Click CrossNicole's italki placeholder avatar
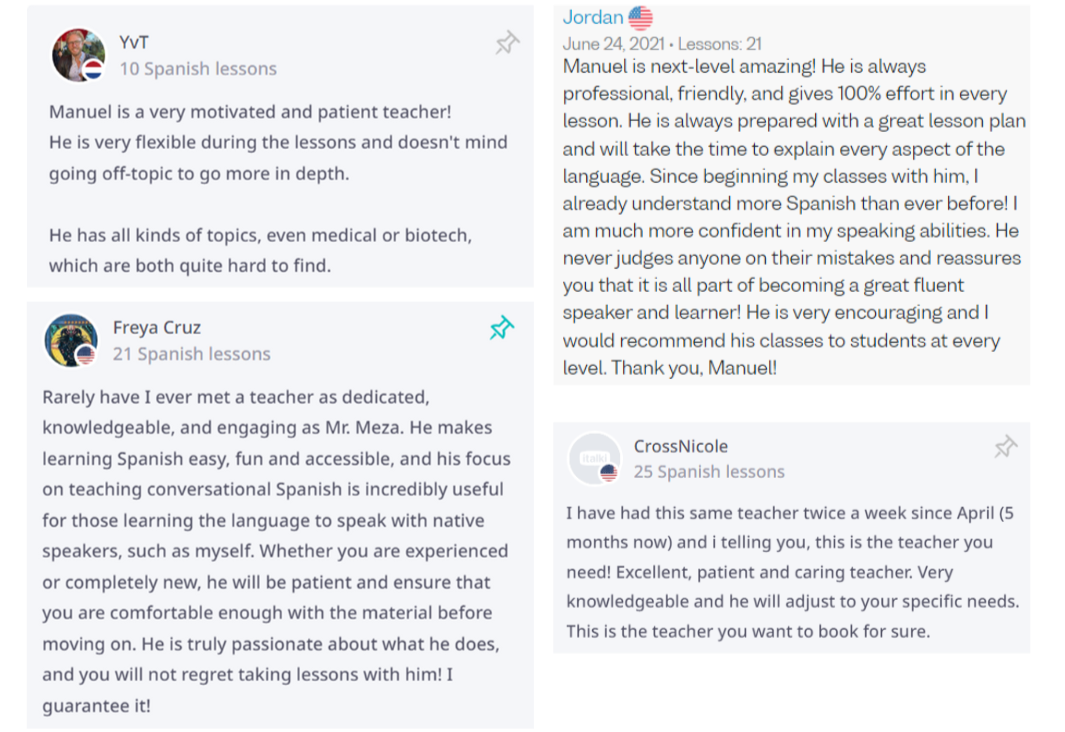The image size is (1065, 732). pyautogui.click(x=594, y=458)
